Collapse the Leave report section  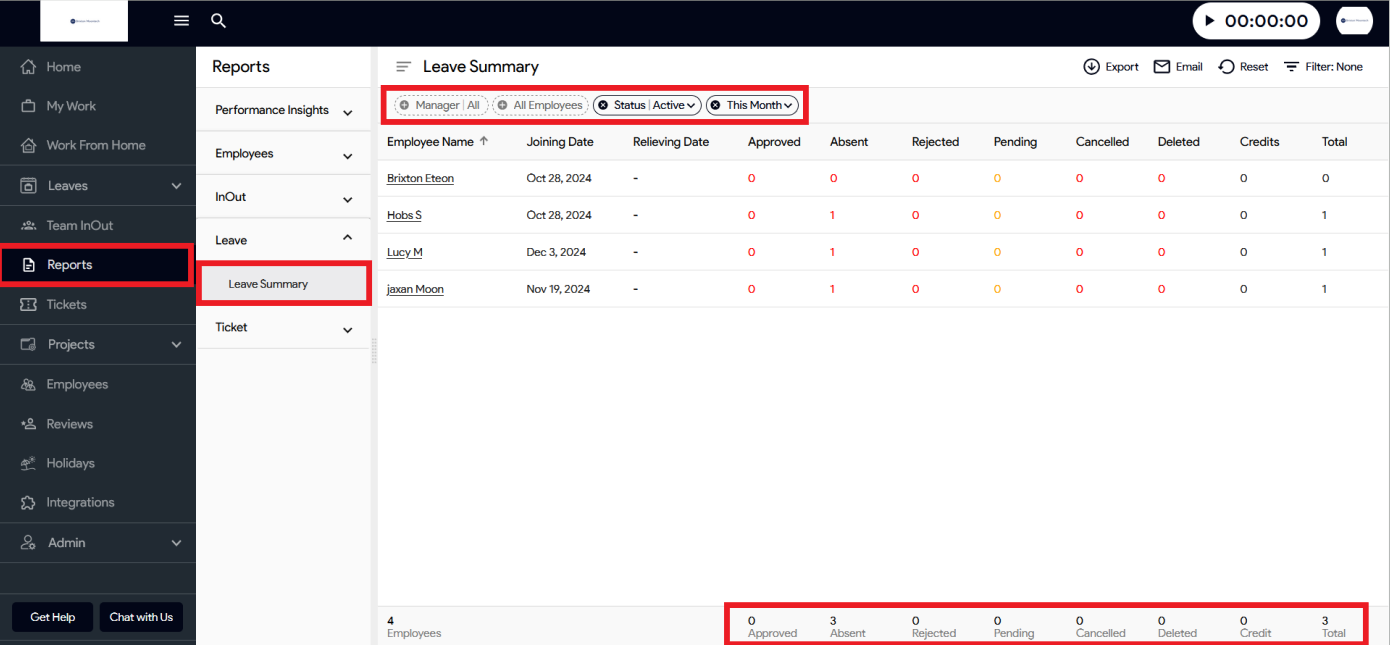click(347, 239)
